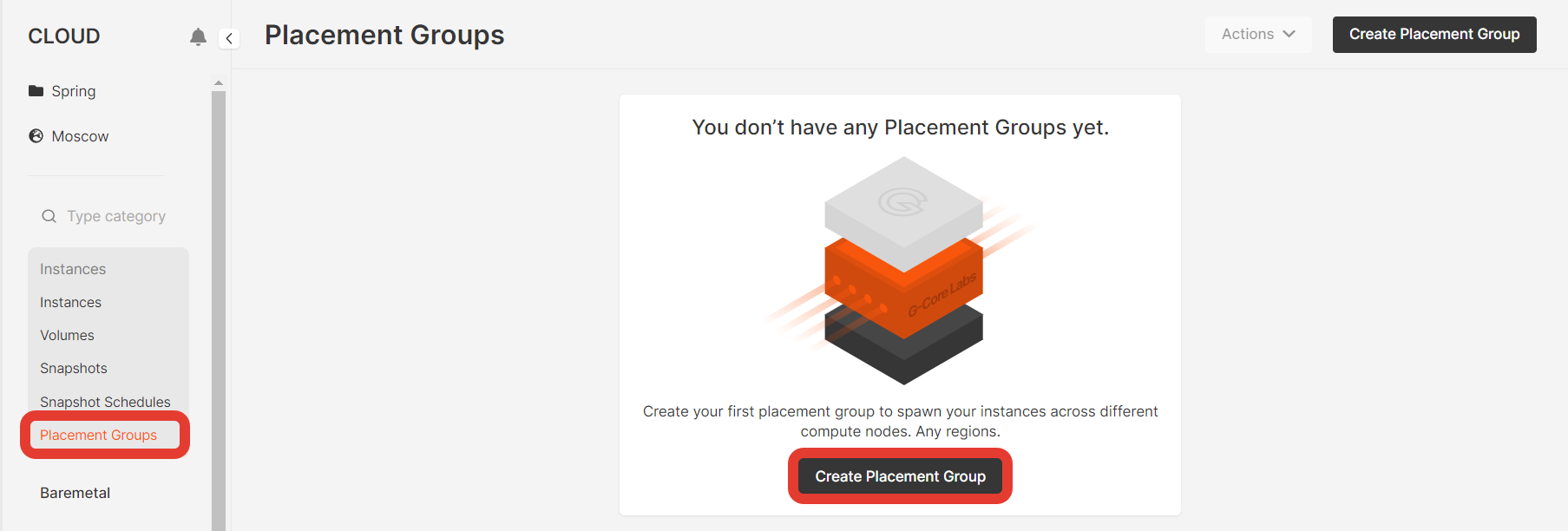1568x531 pixels.
Task: Click the sidebar scrollbar up arrow
Action: pos(219,83)
